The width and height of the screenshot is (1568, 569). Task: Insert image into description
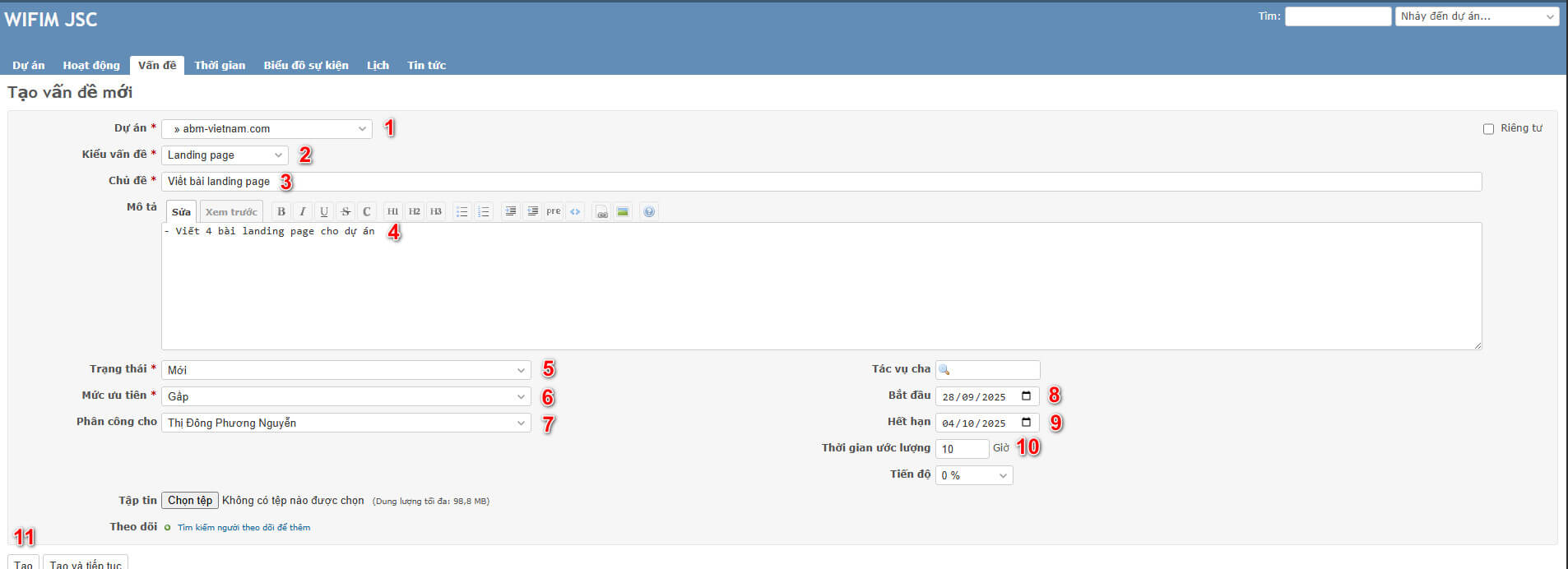(623, 212)
